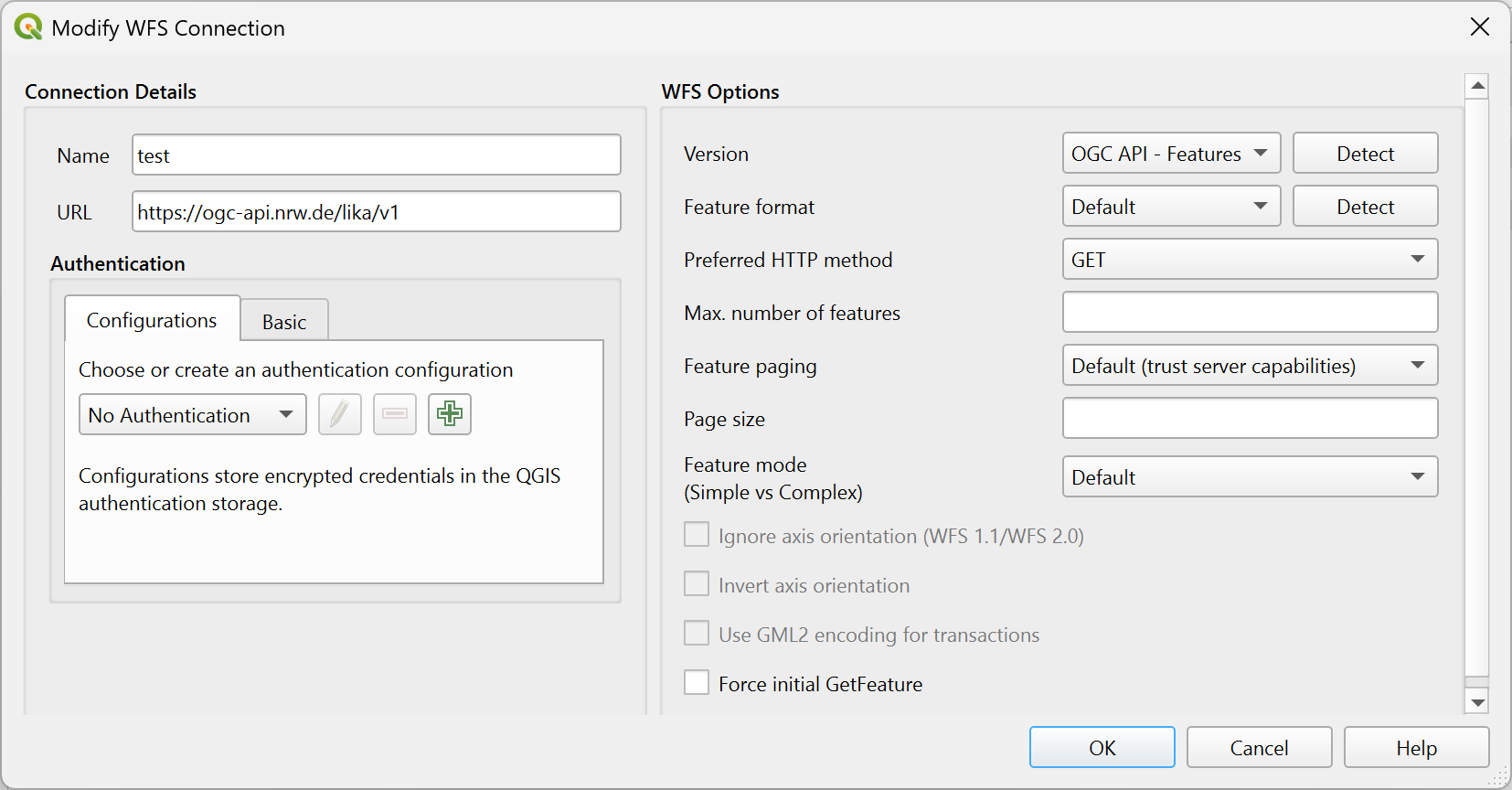Click the text about encrypted credentials storage
The image size is (1512, 790).
[320, 489]
